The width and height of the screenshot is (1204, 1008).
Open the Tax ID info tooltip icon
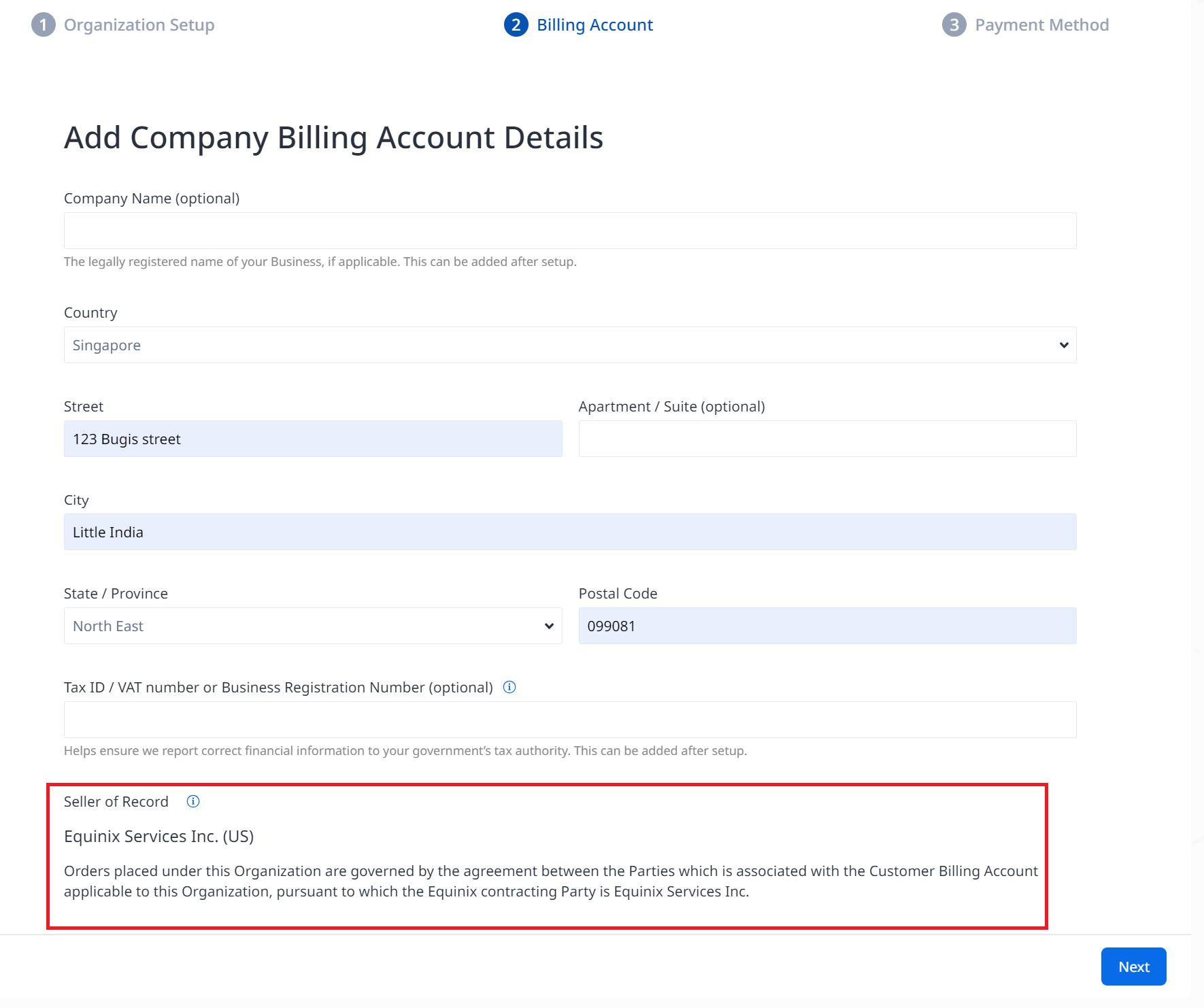click(509, 687)
